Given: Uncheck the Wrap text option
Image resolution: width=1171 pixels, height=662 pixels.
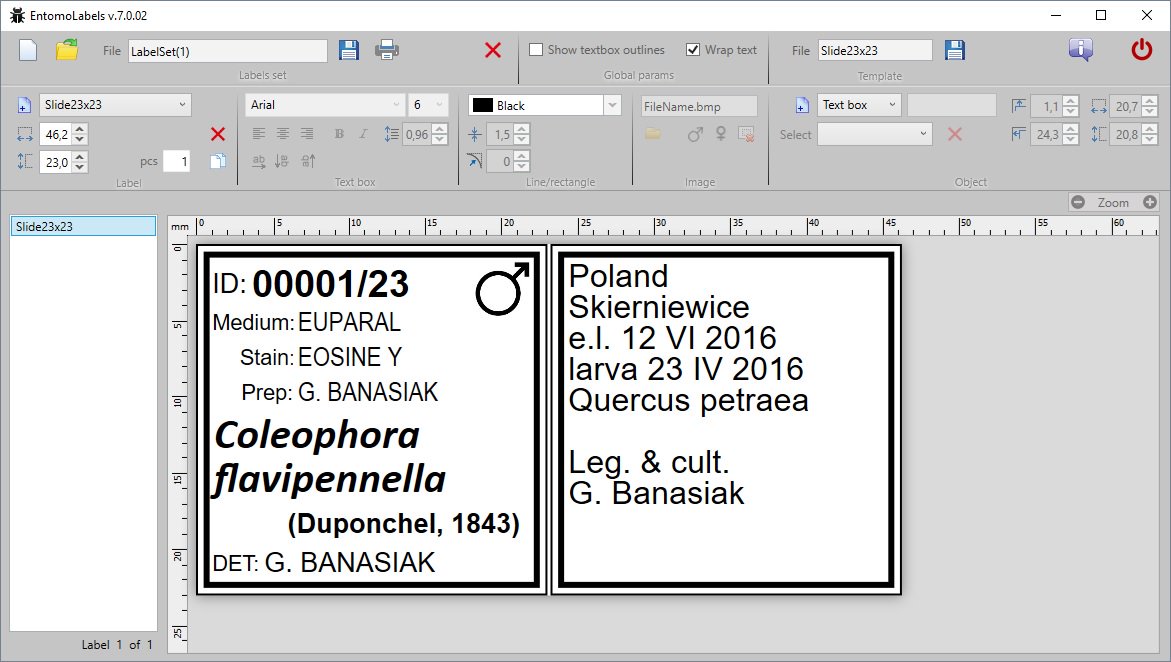Looking at the screenshot, I should click(x=693, y=50).
